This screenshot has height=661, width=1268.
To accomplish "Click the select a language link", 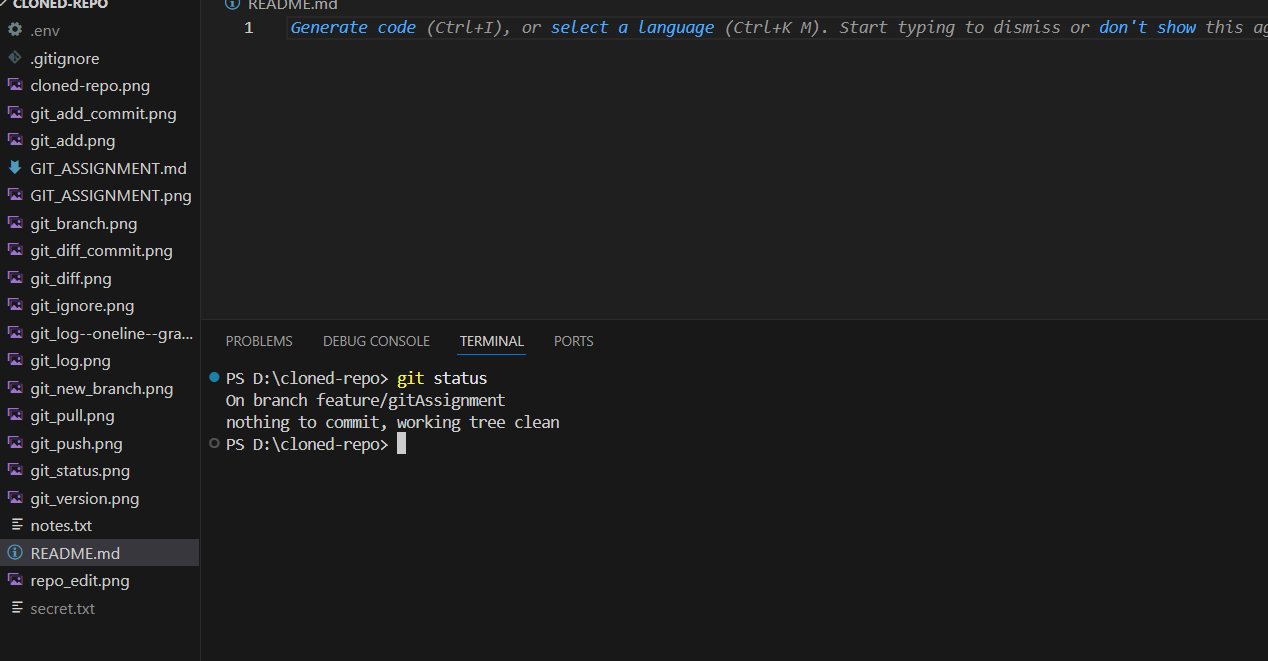I will point(632,27).
